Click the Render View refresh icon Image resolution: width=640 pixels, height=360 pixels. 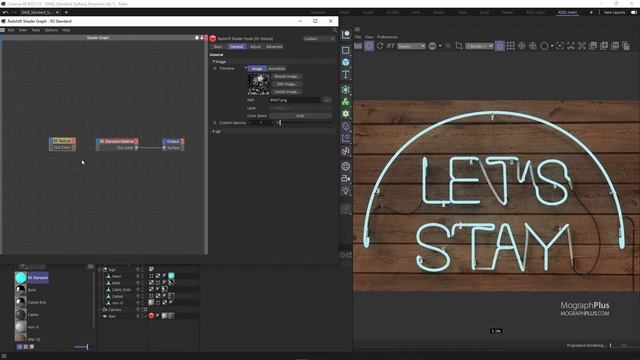(380, 46)
